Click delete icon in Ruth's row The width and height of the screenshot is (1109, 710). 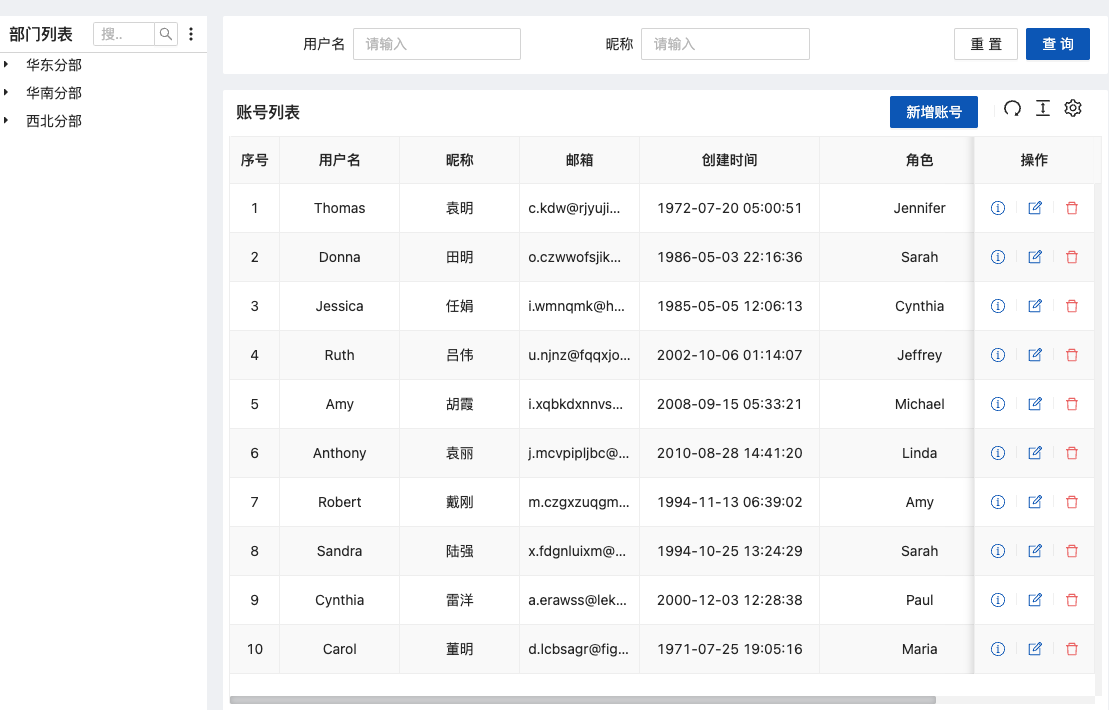(1072, 355)
